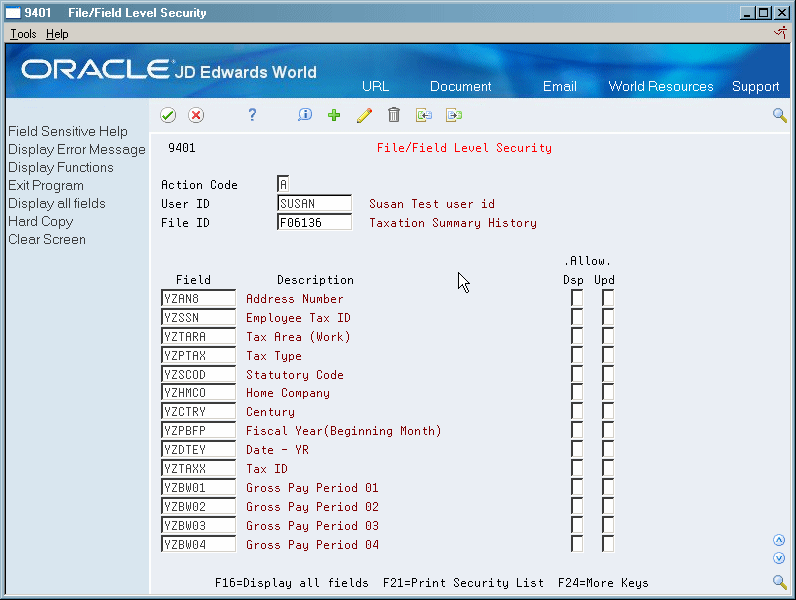796x600 pixels.
Task: Toggle Dsp checkbox for Tax Type
Action: click(x=577, y=355)
